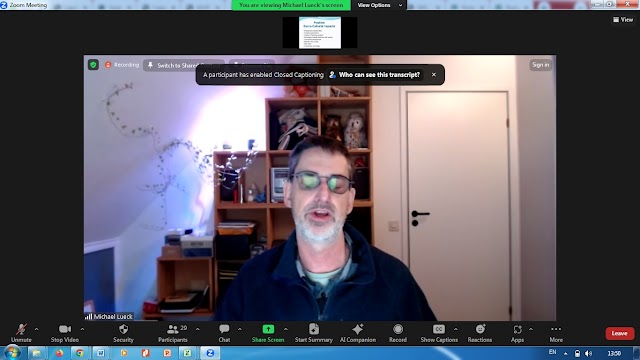Switch to Shared Screen button

coord(184,65)
